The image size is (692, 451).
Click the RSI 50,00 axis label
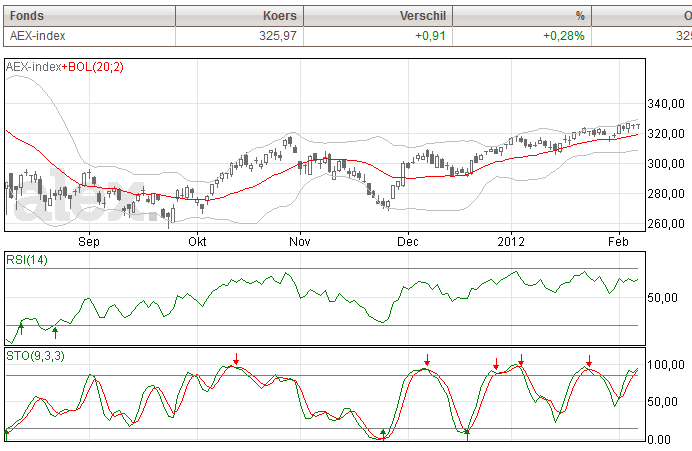[x=662, y=298]
